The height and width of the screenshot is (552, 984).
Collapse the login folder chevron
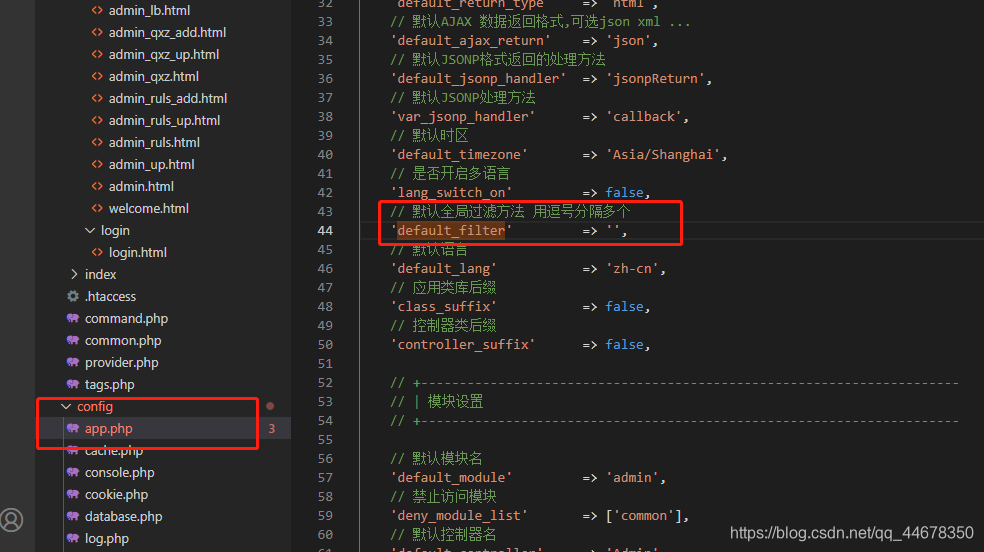click(90, 230)
